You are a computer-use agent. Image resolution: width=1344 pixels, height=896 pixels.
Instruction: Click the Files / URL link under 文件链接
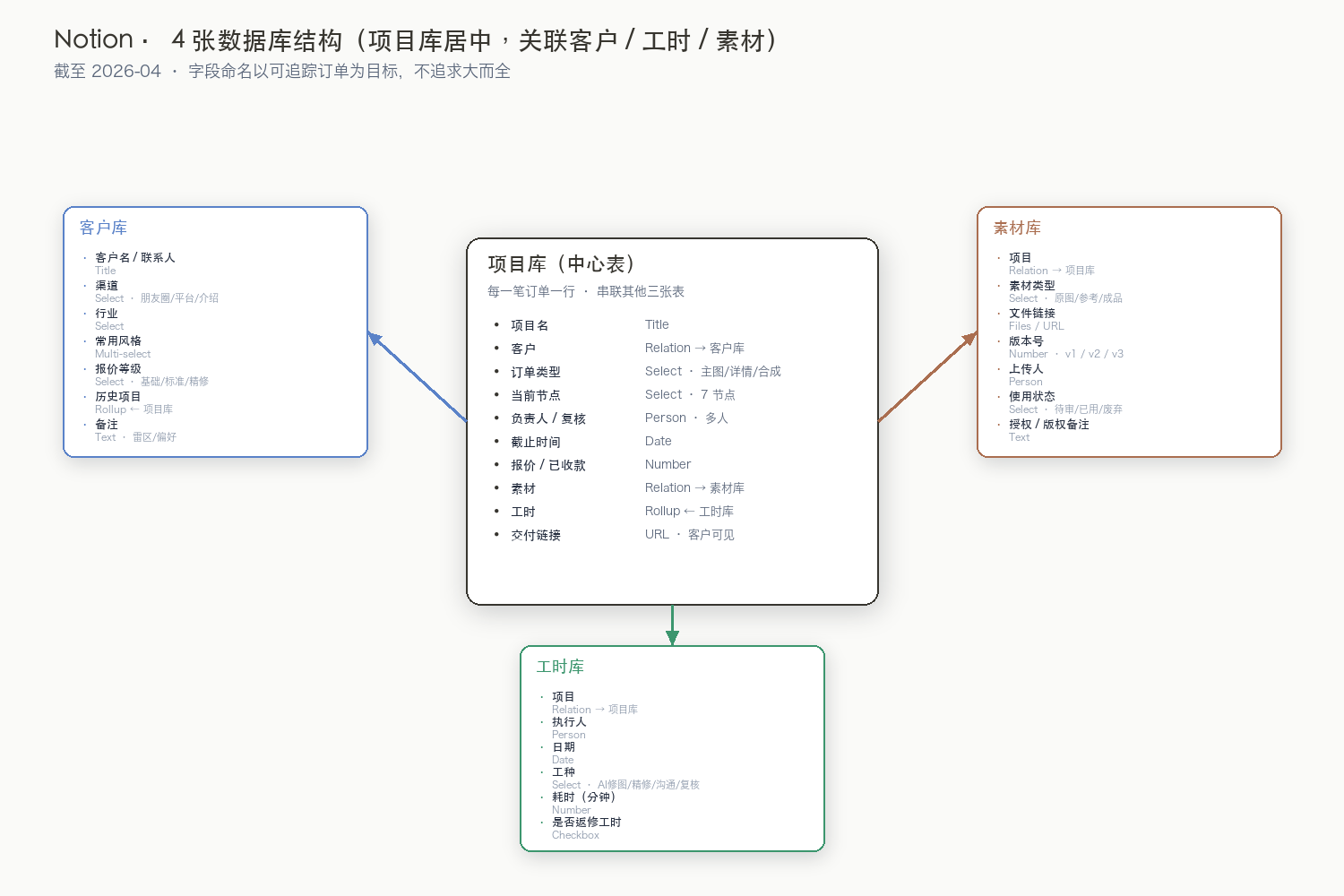(x=1037, y=325)
